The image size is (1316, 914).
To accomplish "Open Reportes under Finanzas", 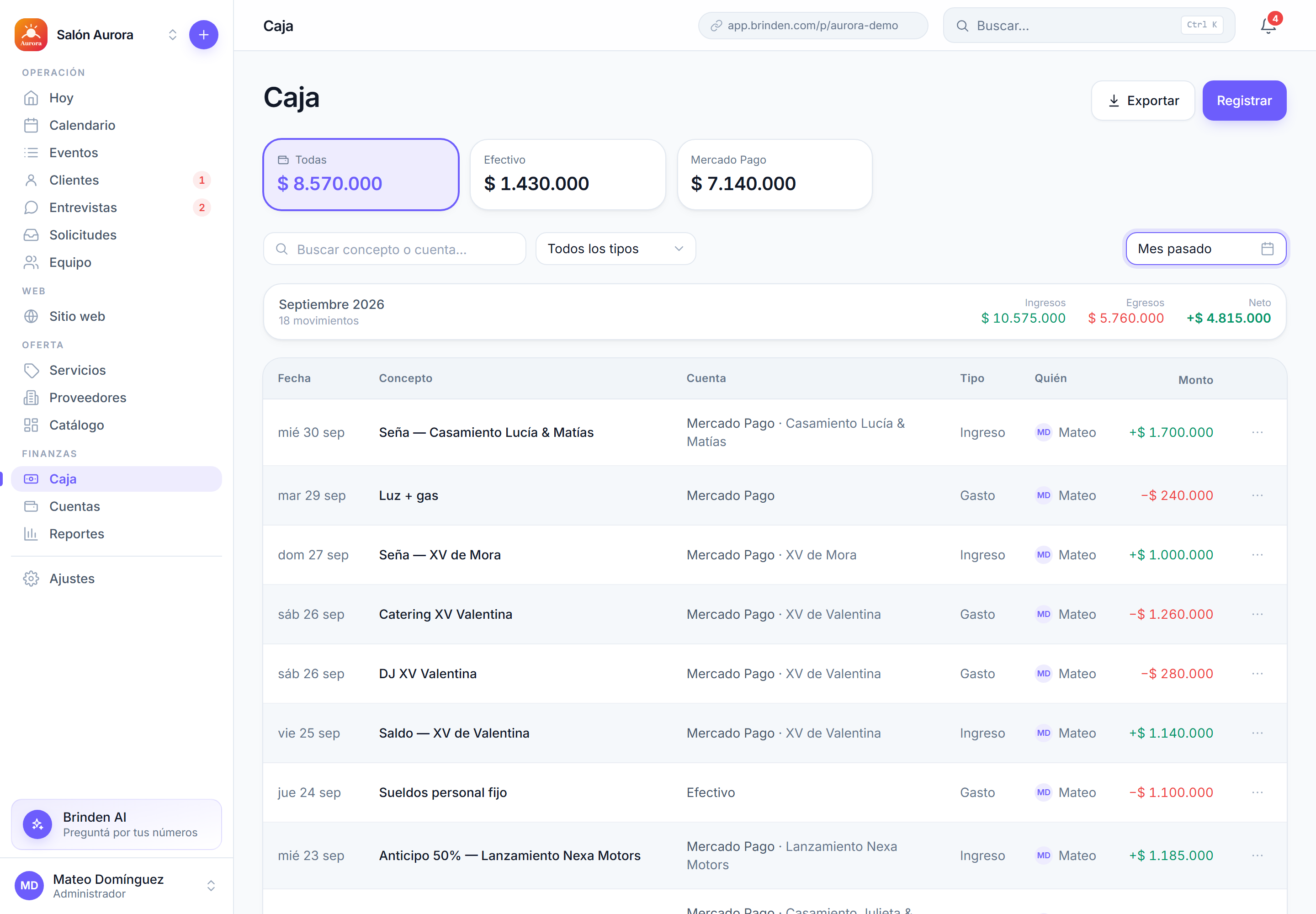I will click(x=116, y=534).
